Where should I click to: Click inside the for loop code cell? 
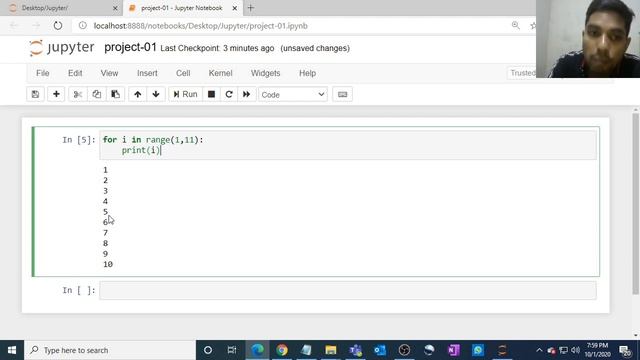(348, 145)
